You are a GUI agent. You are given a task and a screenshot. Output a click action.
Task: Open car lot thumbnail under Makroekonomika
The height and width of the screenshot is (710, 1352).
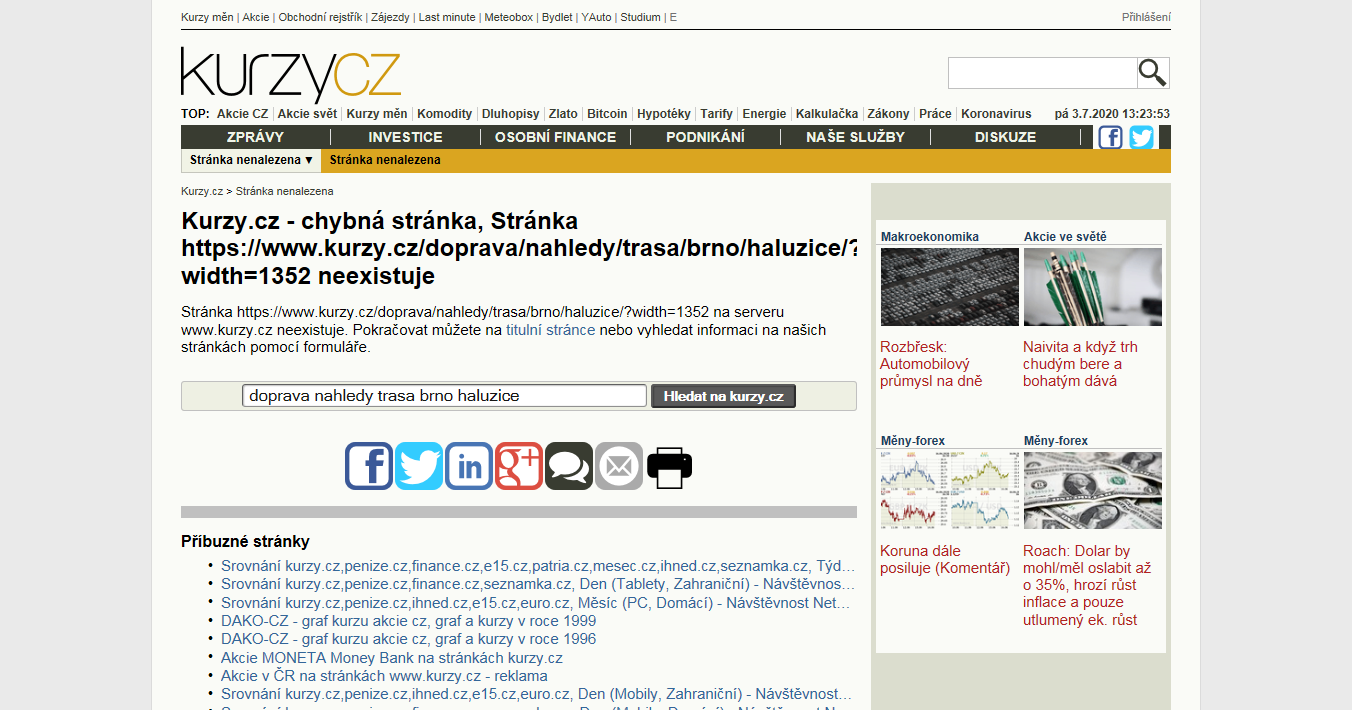tap(950, 287)
